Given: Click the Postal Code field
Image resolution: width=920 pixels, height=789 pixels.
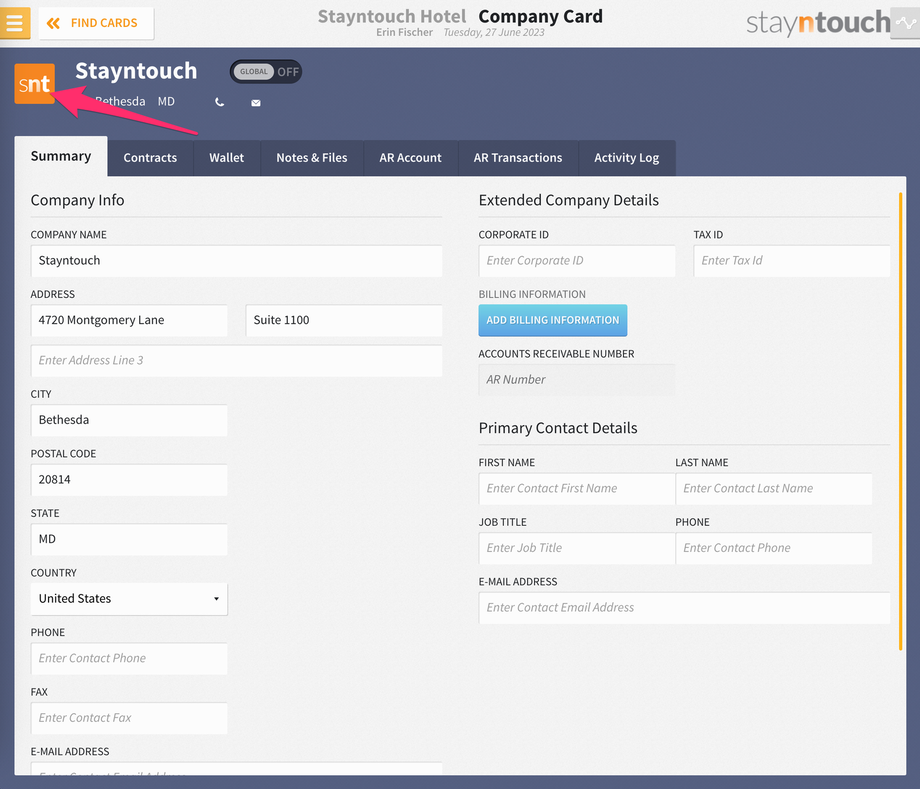Looking at the screenshot, I should coord(129,480).
